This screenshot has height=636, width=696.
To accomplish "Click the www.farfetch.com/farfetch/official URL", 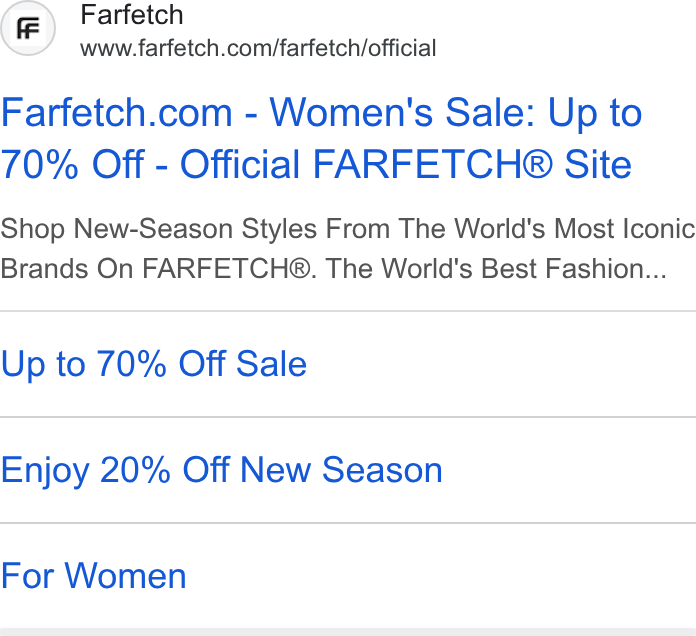I will point(258,48).
